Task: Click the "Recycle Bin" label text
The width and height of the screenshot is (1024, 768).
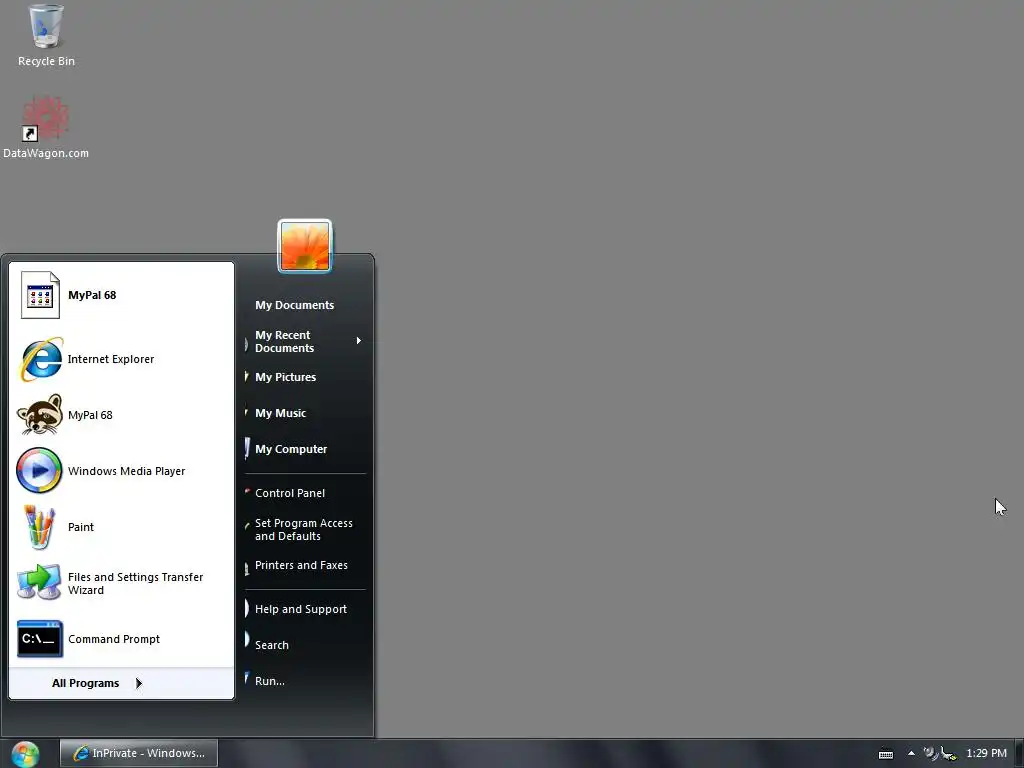Action: click(x=46, y=61)
